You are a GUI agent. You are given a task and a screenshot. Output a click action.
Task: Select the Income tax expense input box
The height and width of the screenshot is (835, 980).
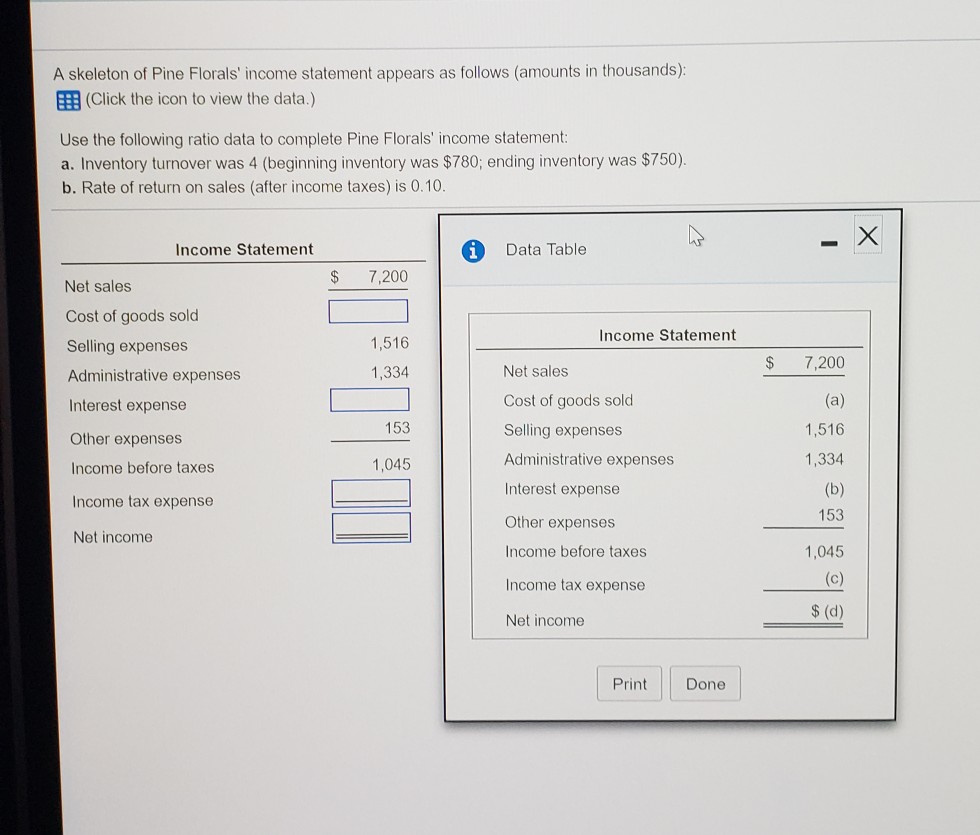pos(371,492)
